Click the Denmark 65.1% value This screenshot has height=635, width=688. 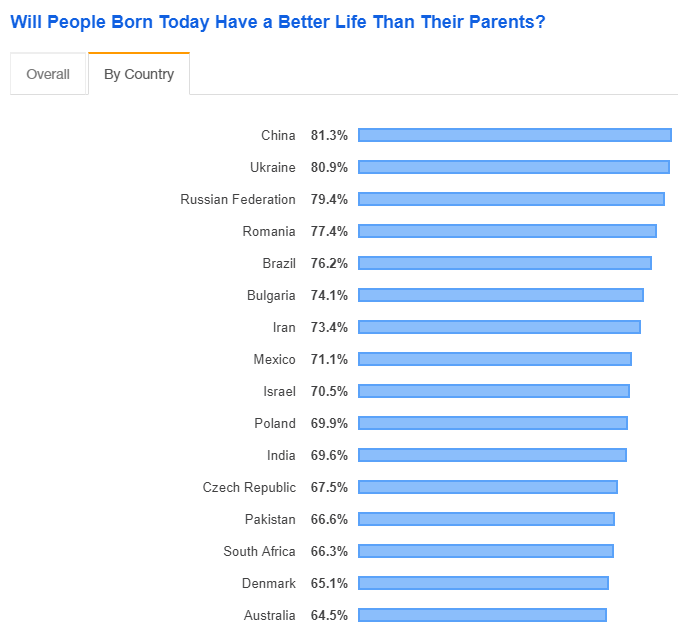(x=329, y=584)
